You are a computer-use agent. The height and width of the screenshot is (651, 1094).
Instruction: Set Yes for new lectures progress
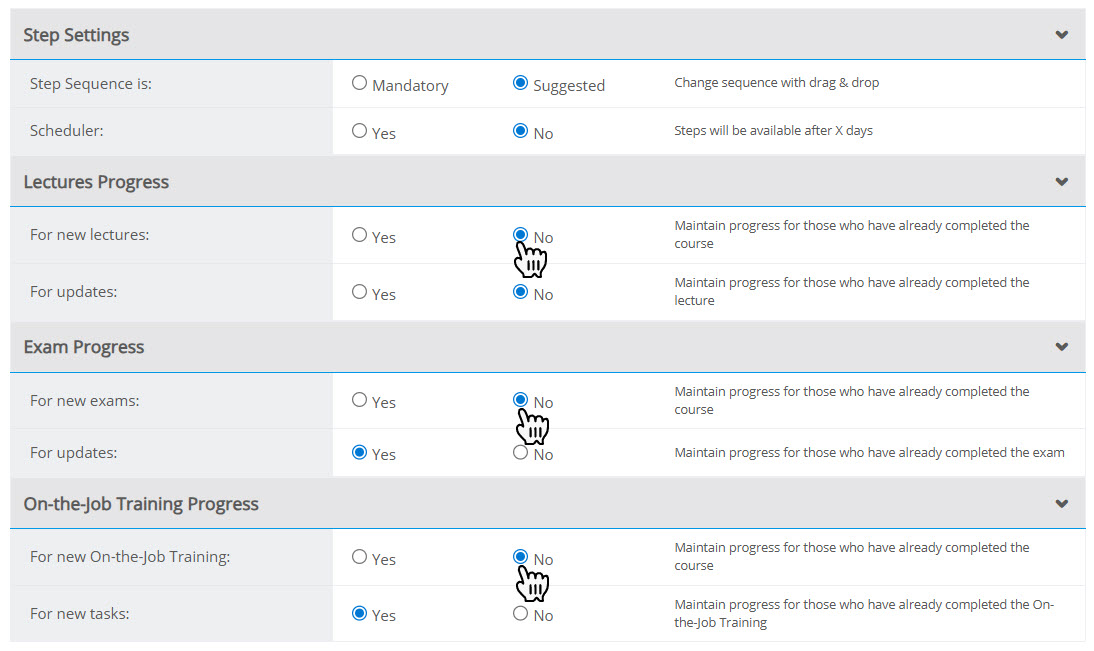coord(359,235)
